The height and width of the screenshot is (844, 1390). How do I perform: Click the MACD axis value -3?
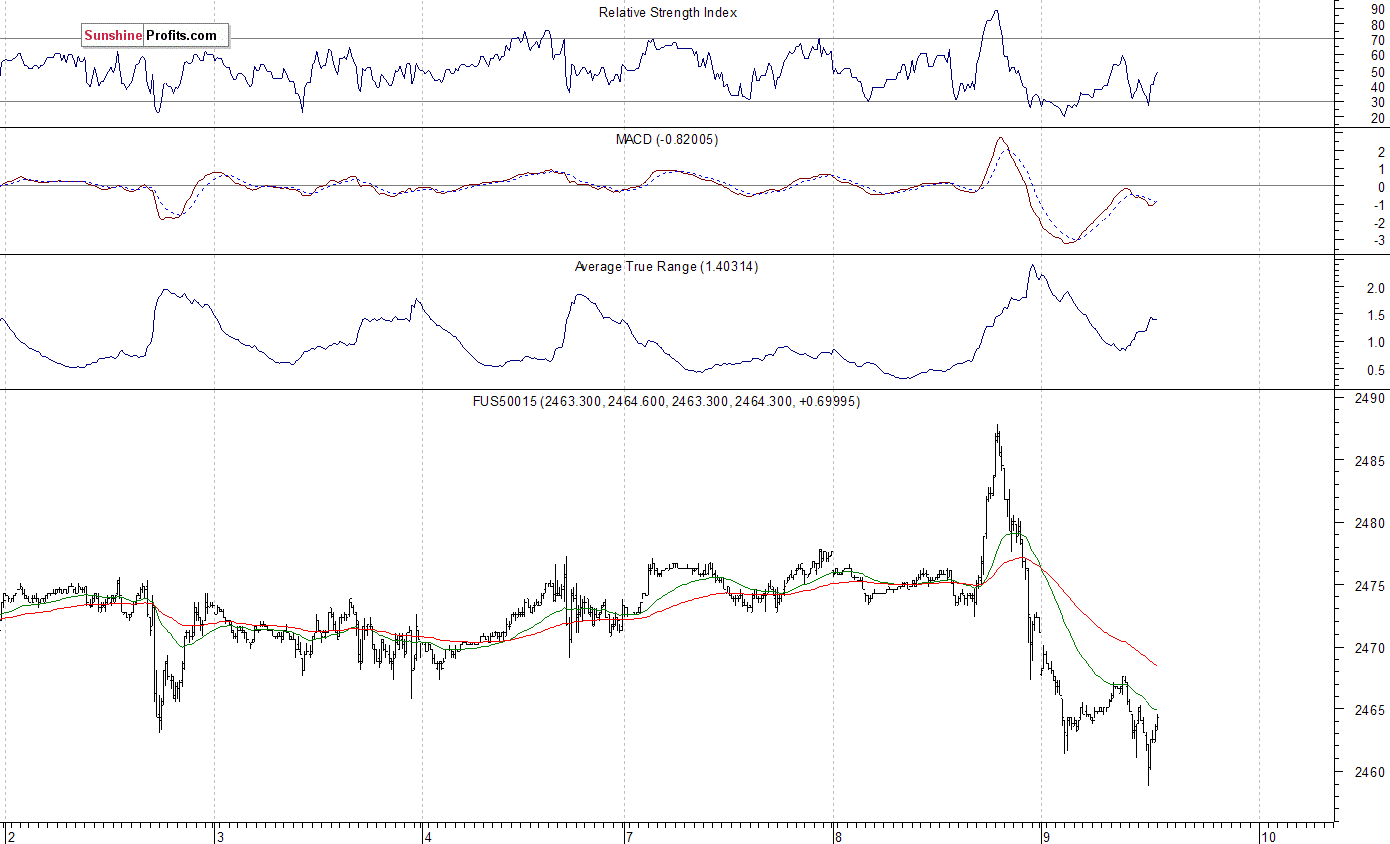(1379, 241)
